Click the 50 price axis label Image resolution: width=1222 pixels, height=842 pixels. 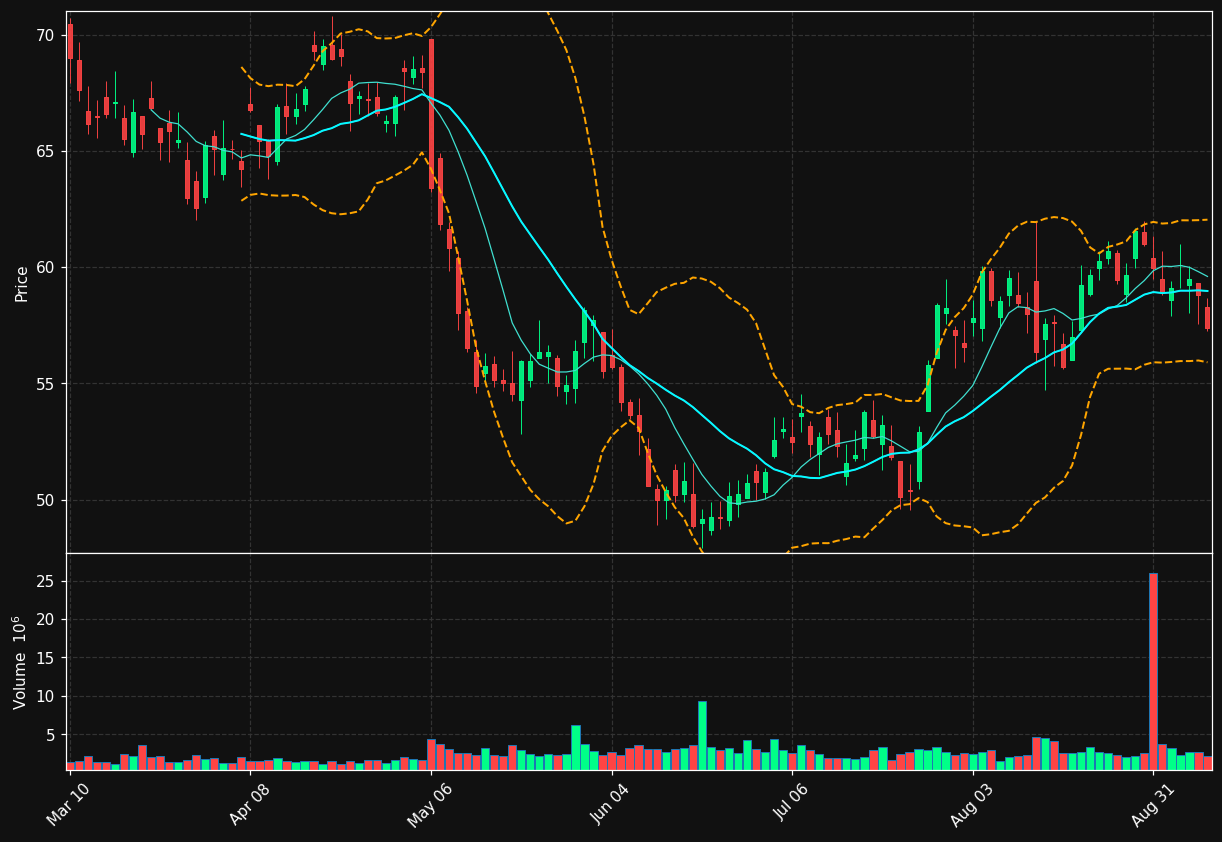coord(45,500)
